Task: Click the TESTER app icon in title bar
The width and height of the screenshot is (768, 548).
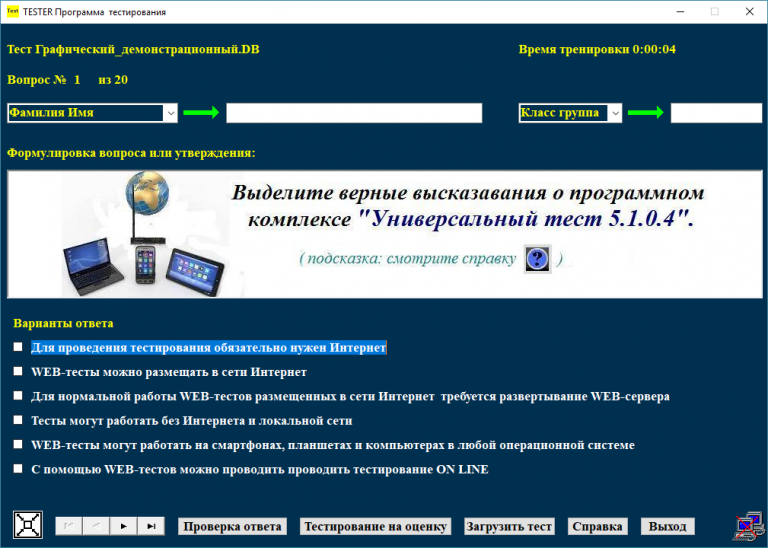Action: coord(13,12)
